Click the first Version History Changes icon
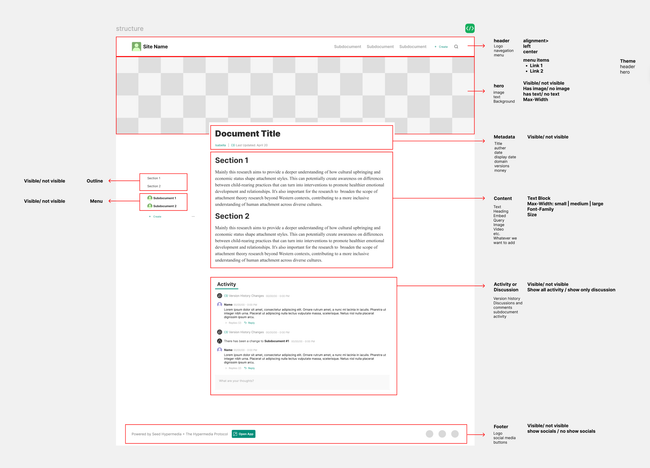Viewport: 650px width, 468px height. click(x=220, y=296)
